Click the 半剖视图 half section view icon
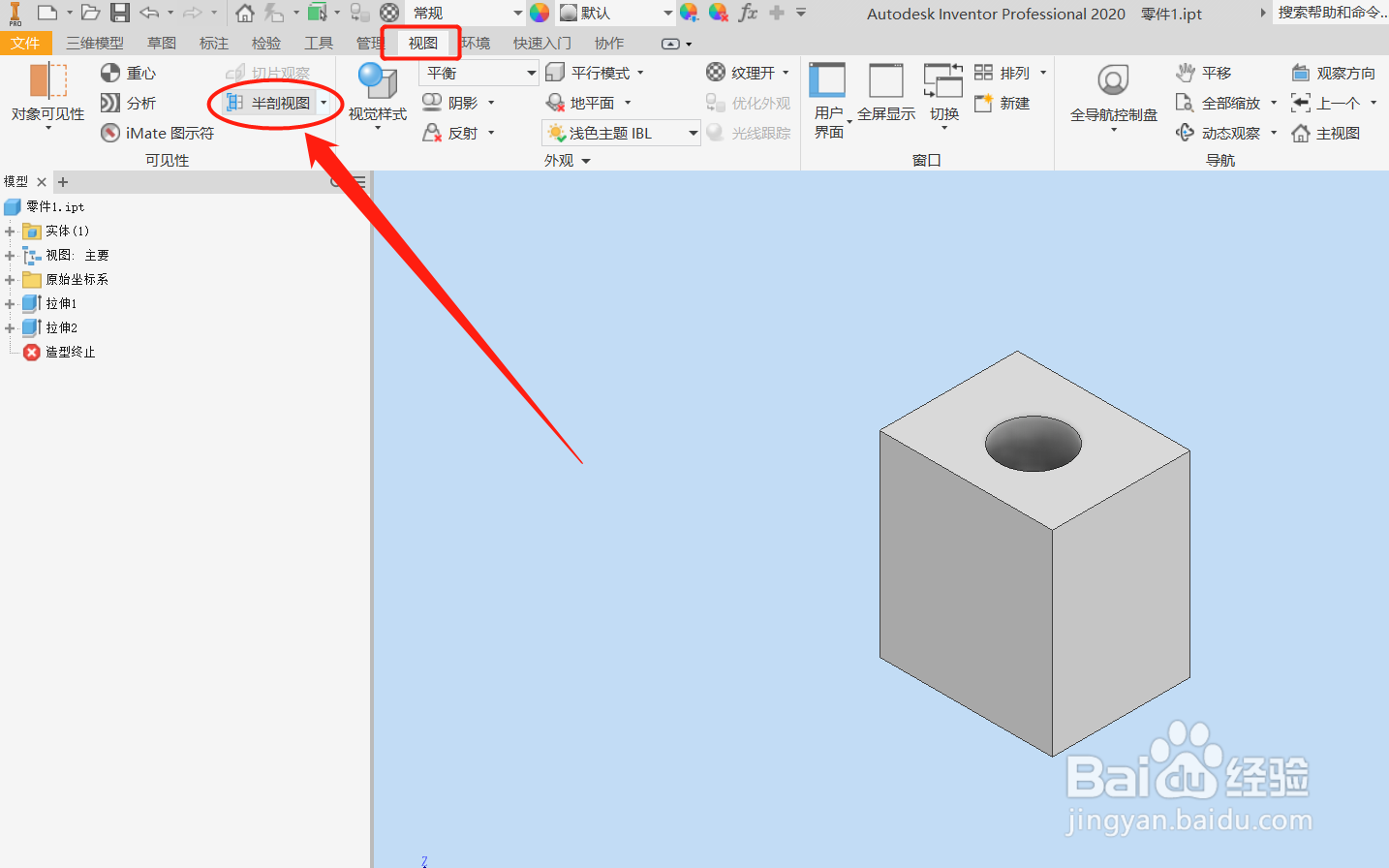Screen dimensions: 1389x868 tap(234, 103)
